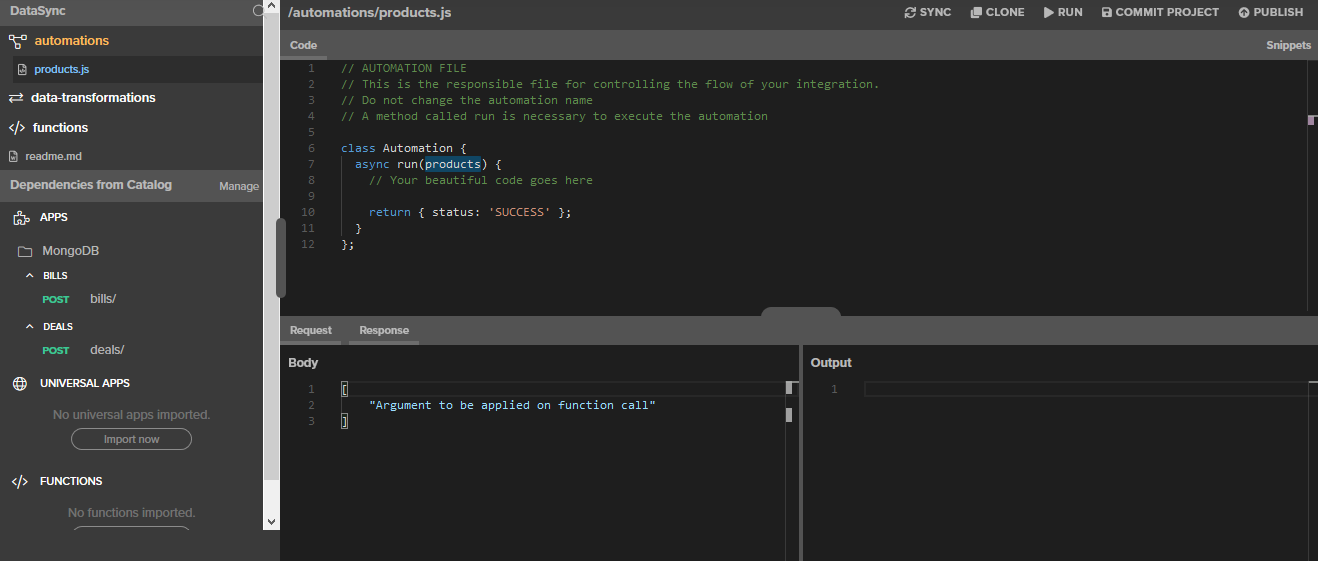Collapse the DEALS endpoint group
This screenshot has height=561, width=1318.
click(30, 326)
